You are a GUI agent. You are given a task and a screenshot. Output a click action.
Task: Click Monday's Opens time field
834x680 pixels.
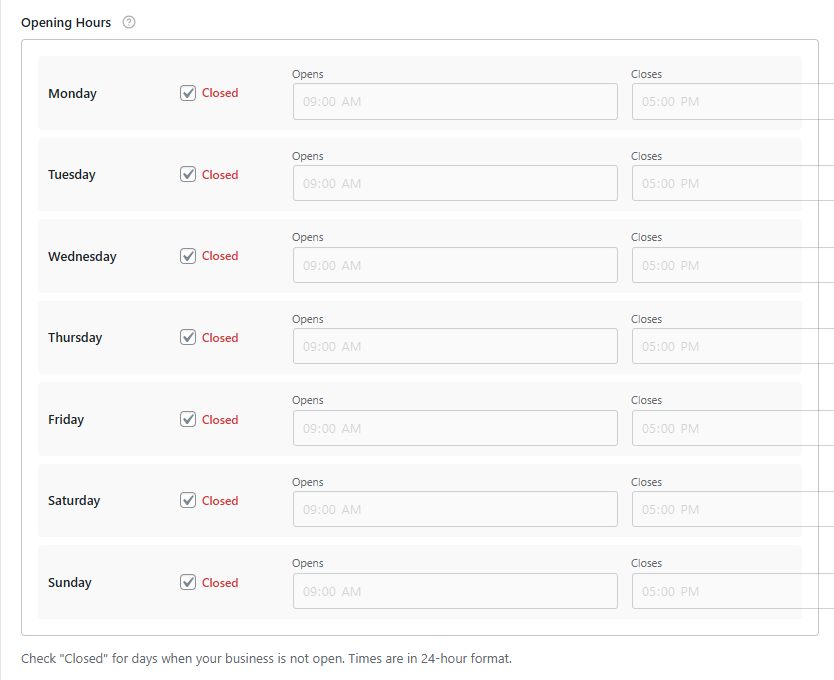(455, 102)
